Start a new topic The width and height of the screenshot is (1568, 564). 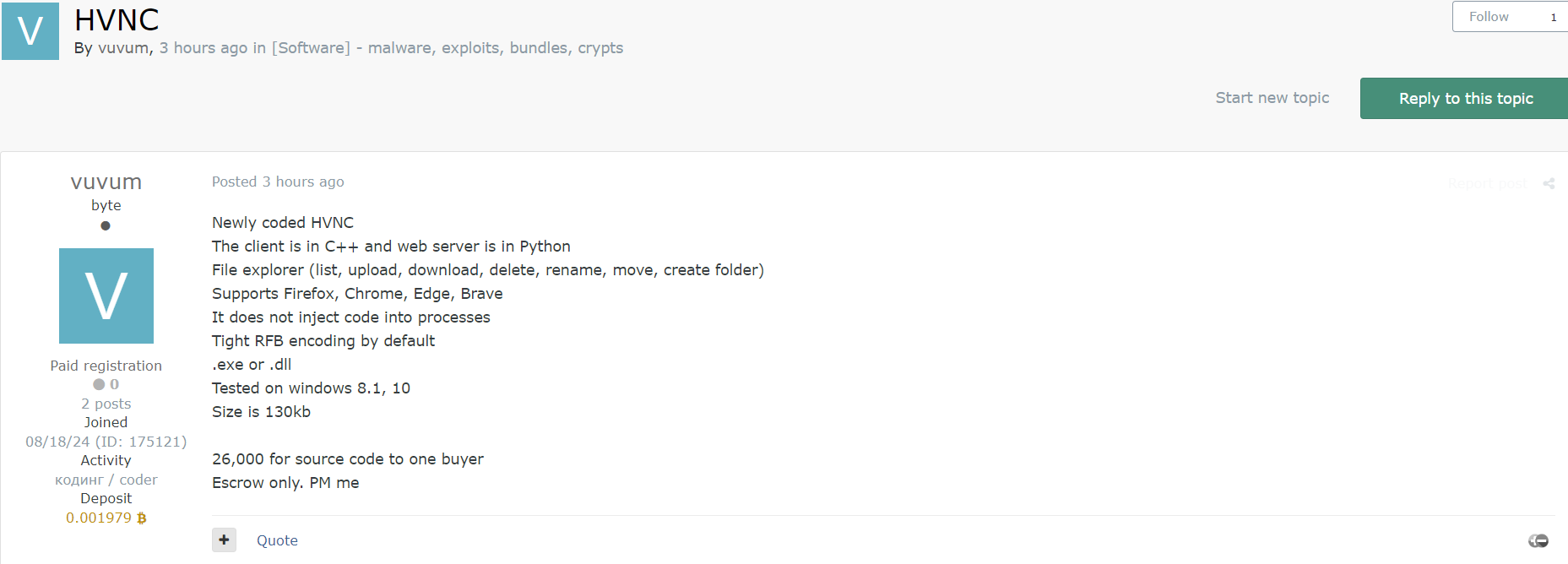click(1272, 98)
